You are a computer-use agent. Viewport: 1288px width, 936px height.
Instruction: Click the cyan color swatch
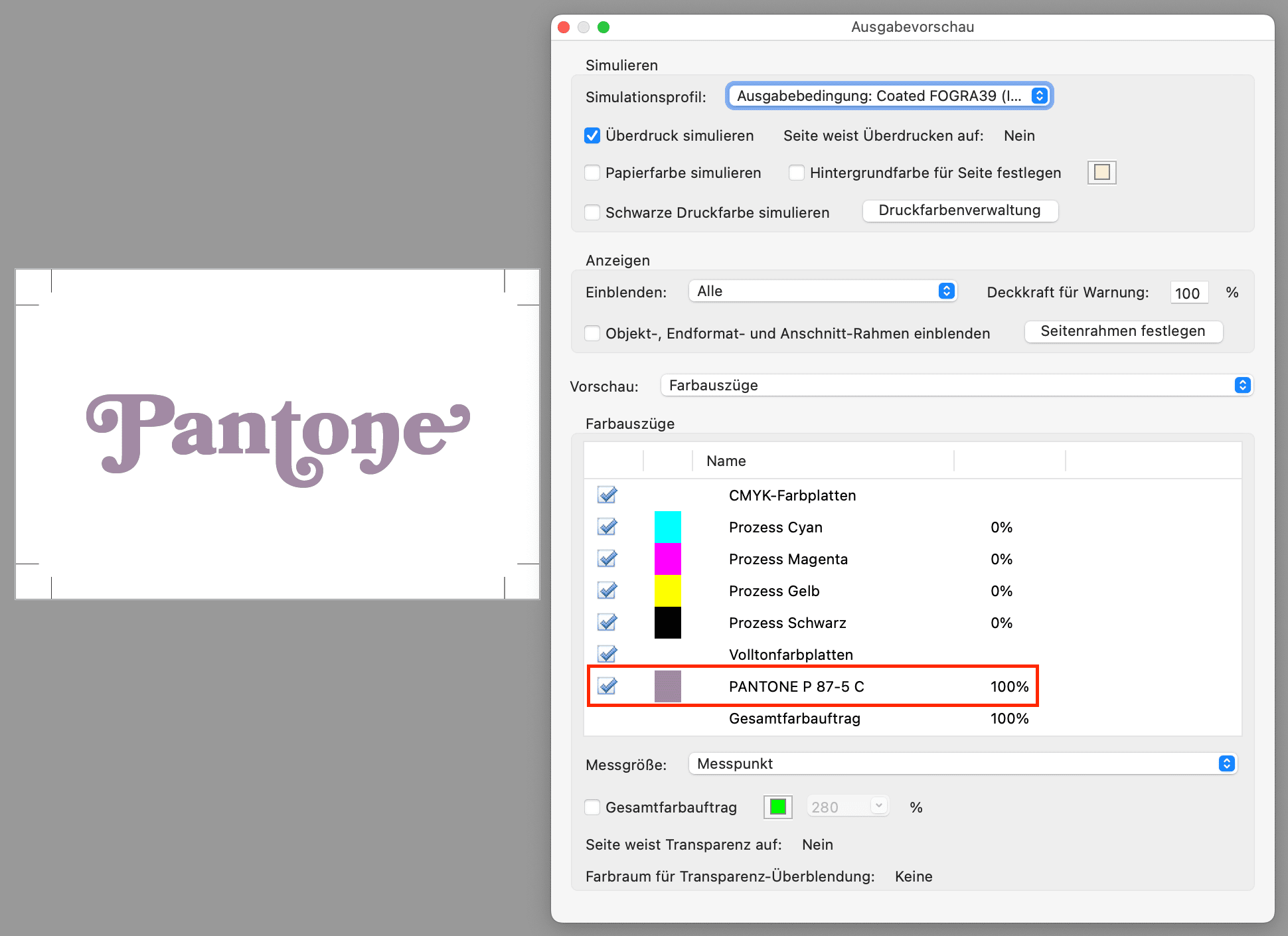tap(668, 527)
